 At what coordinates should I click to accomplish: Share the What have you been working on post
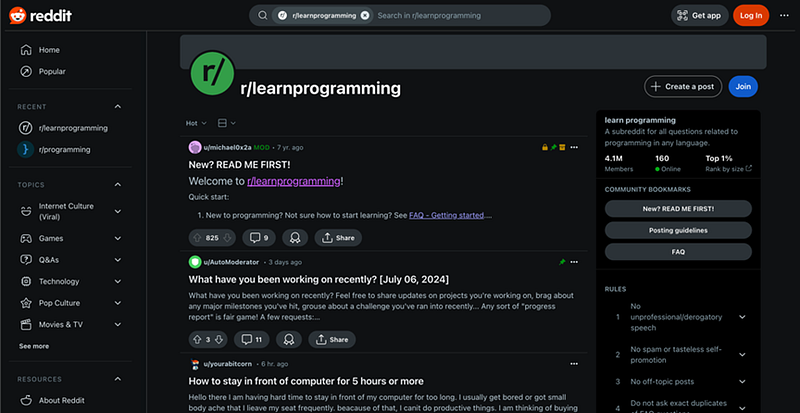pyautogui.click(x=332, y=339)
